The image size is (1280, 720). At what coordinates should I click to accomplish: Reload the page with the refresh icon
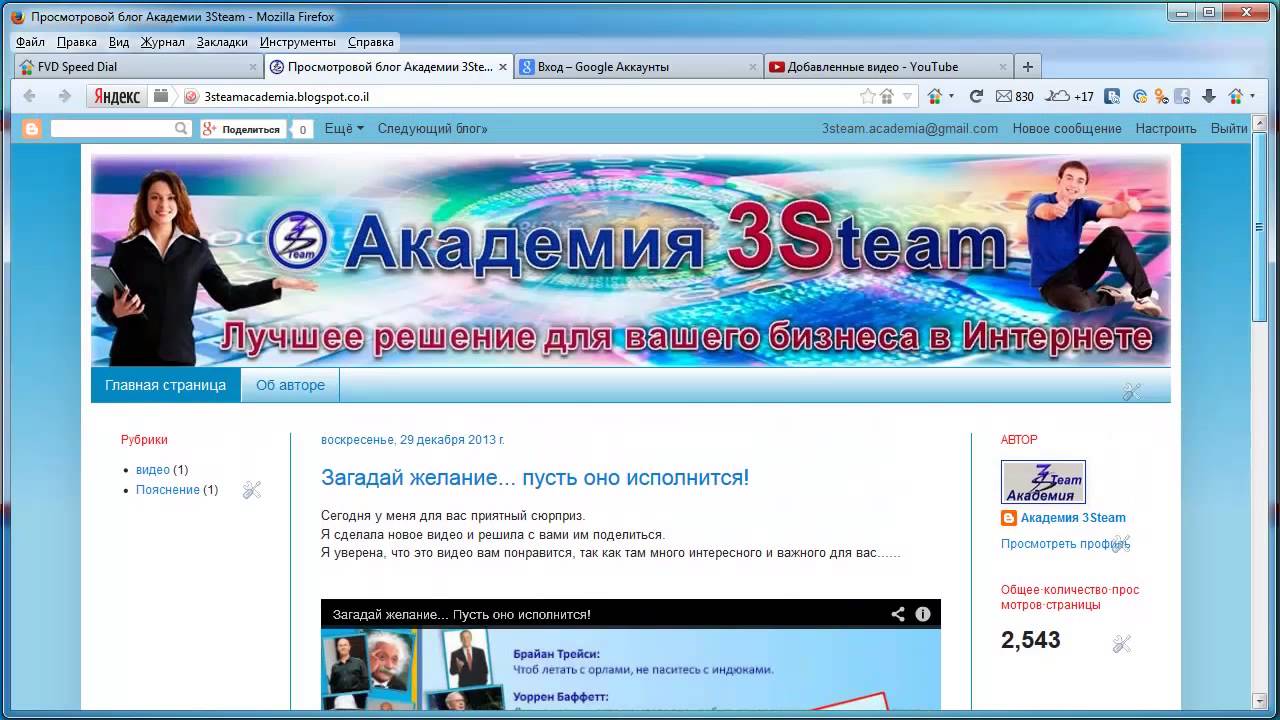click(x=976, y=96)
